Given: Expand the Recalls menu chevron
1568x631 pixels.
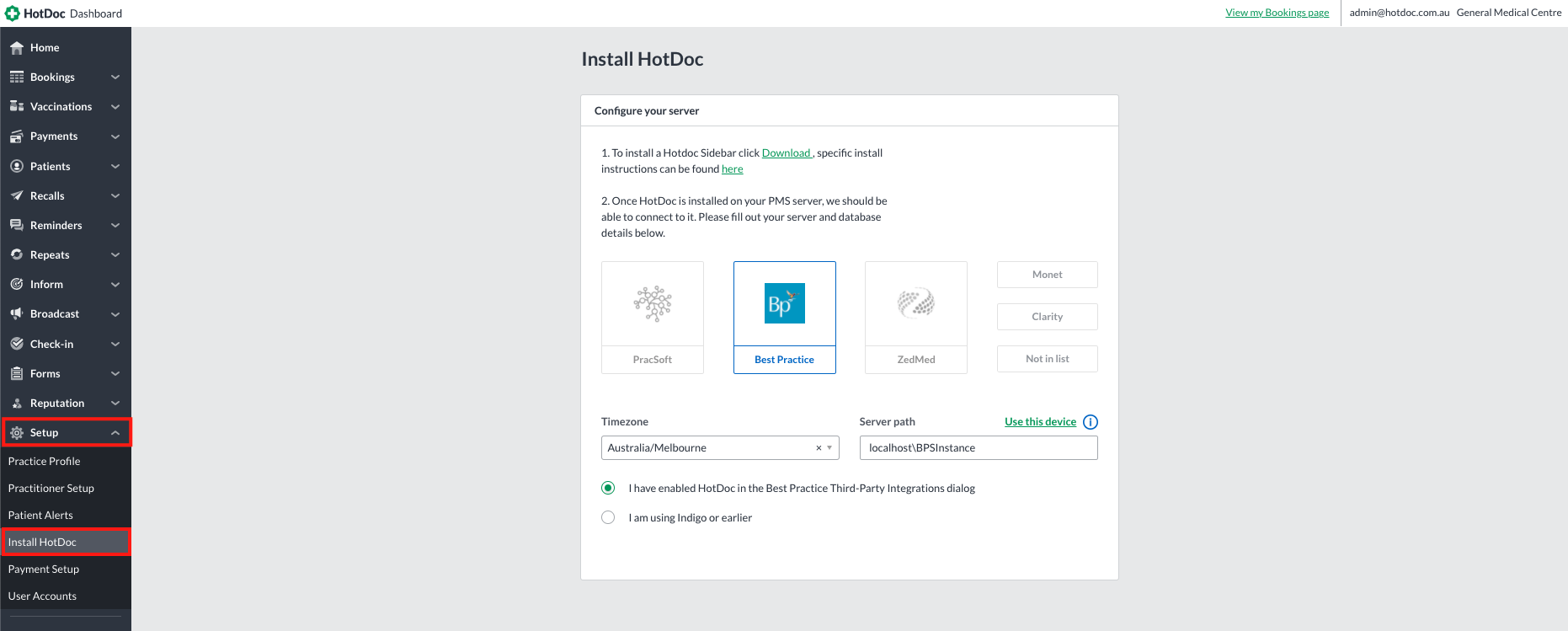Looking at the screenshot, I should [x=115, y=196].
